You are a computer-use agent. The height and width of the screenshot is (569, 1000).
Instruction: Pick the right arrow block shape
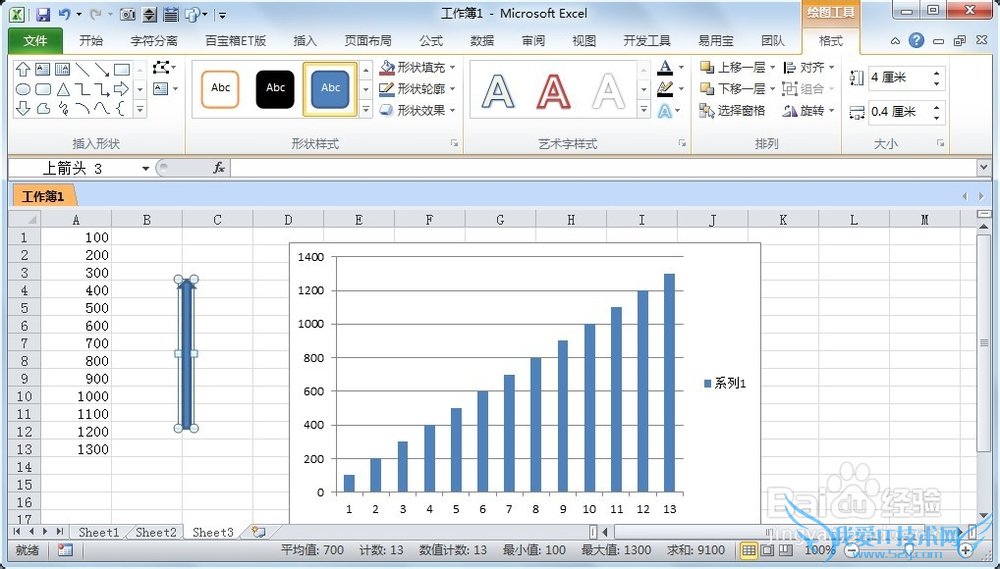point(122,89)
